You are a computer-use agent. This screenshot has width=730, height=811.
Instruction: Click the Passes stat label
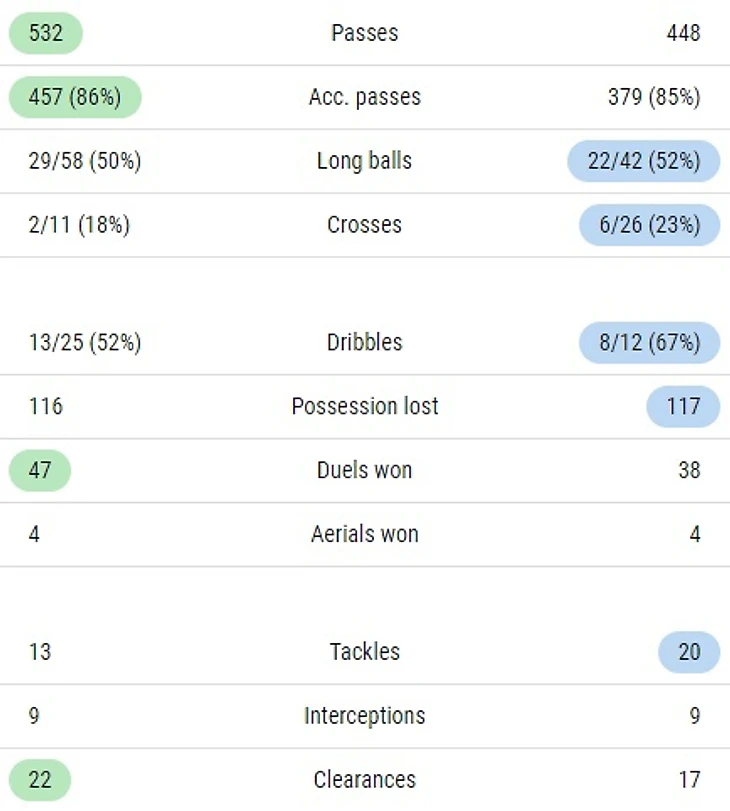pos(364,33)
